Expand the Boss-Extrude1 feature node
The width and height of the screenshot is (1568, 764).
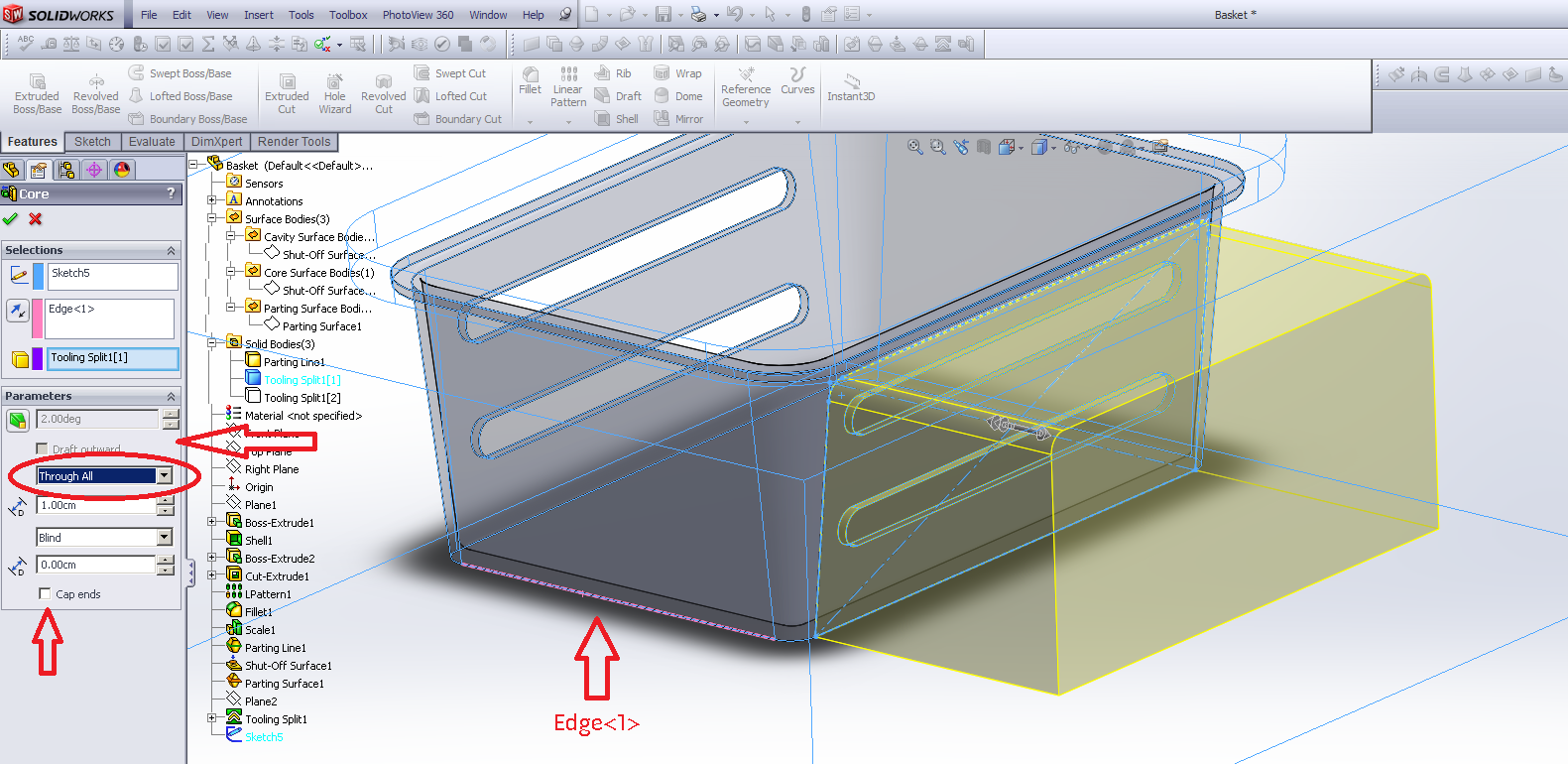coord(211,522)
